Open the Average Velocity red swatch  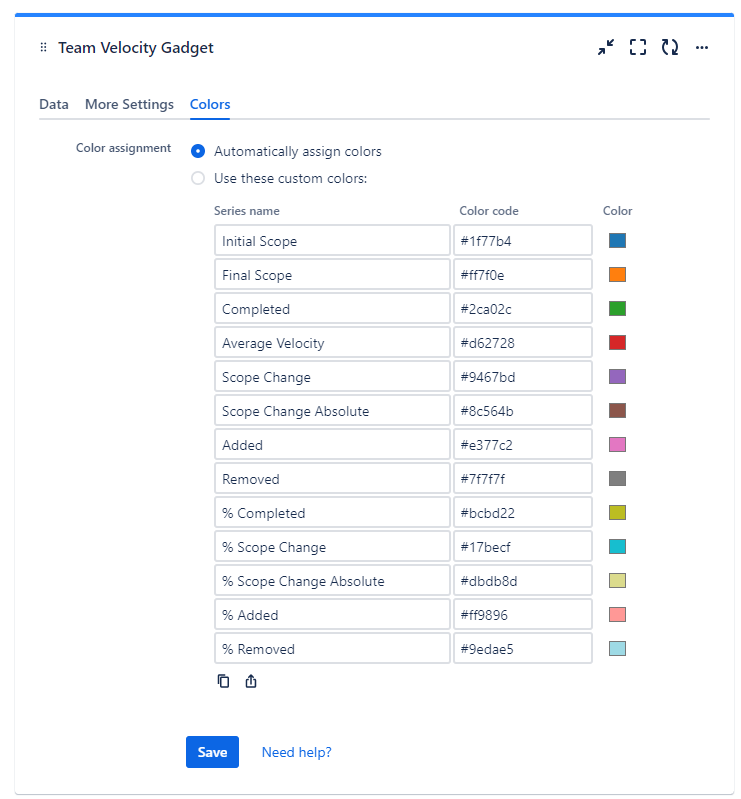[x=618, y=343]
